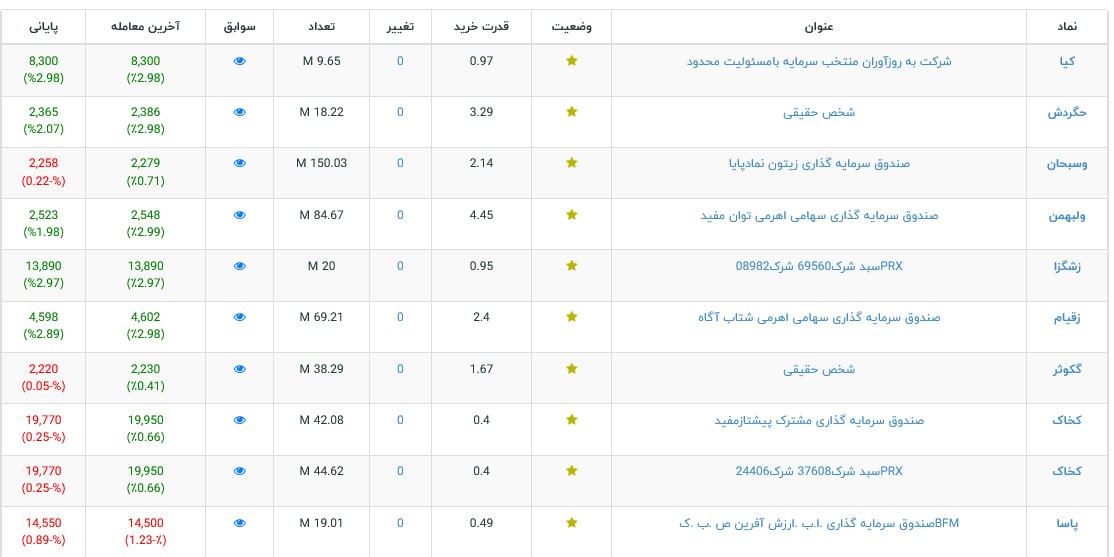This screenshot has height=557, width=1114.
Task: Open title link صندوق سرمایه گذاری زیتون نمادپایا
Action: click(819, 163)
